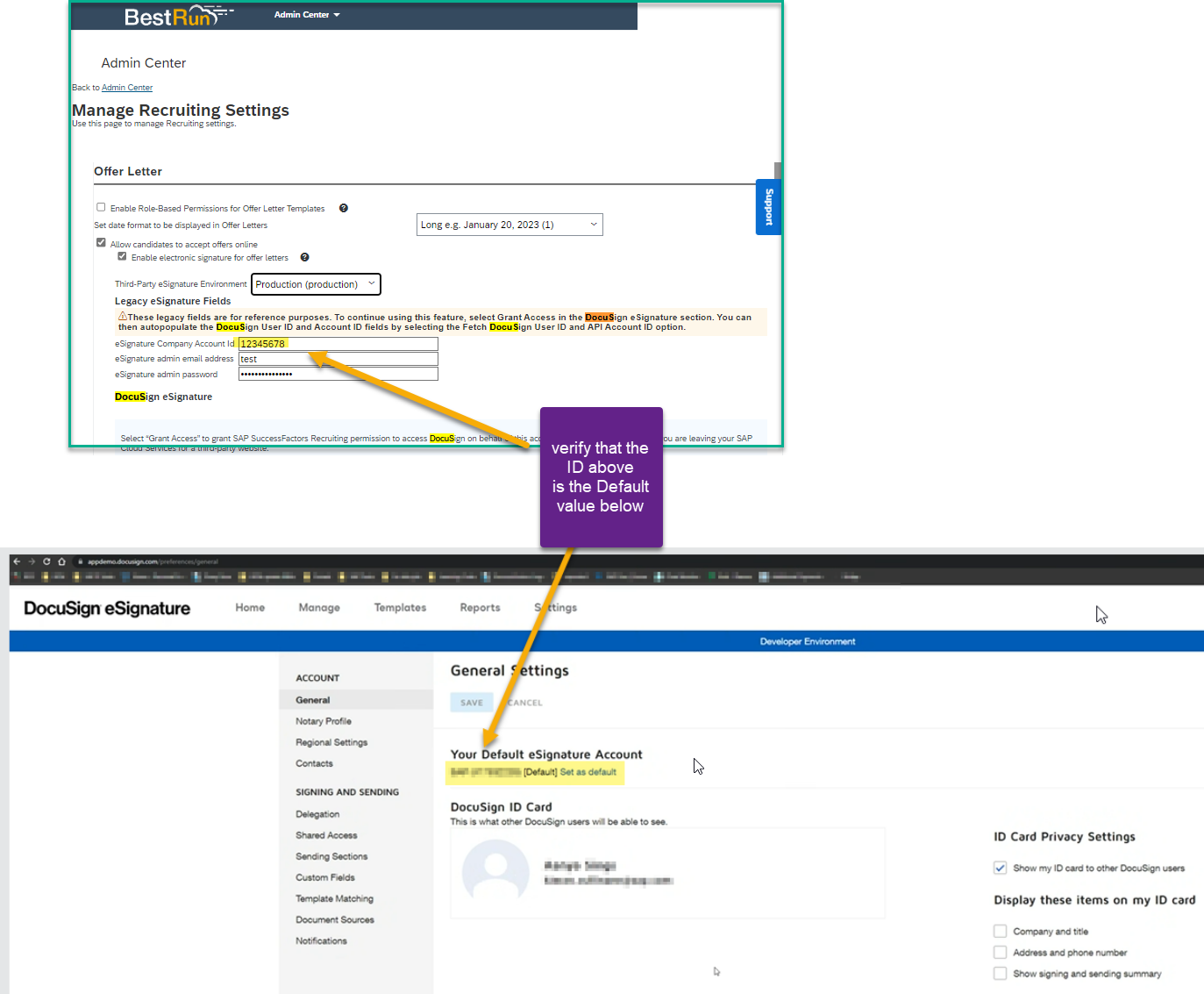
Task: Open the Reports tab in DocuSign
Action: (x=480, y=607)
